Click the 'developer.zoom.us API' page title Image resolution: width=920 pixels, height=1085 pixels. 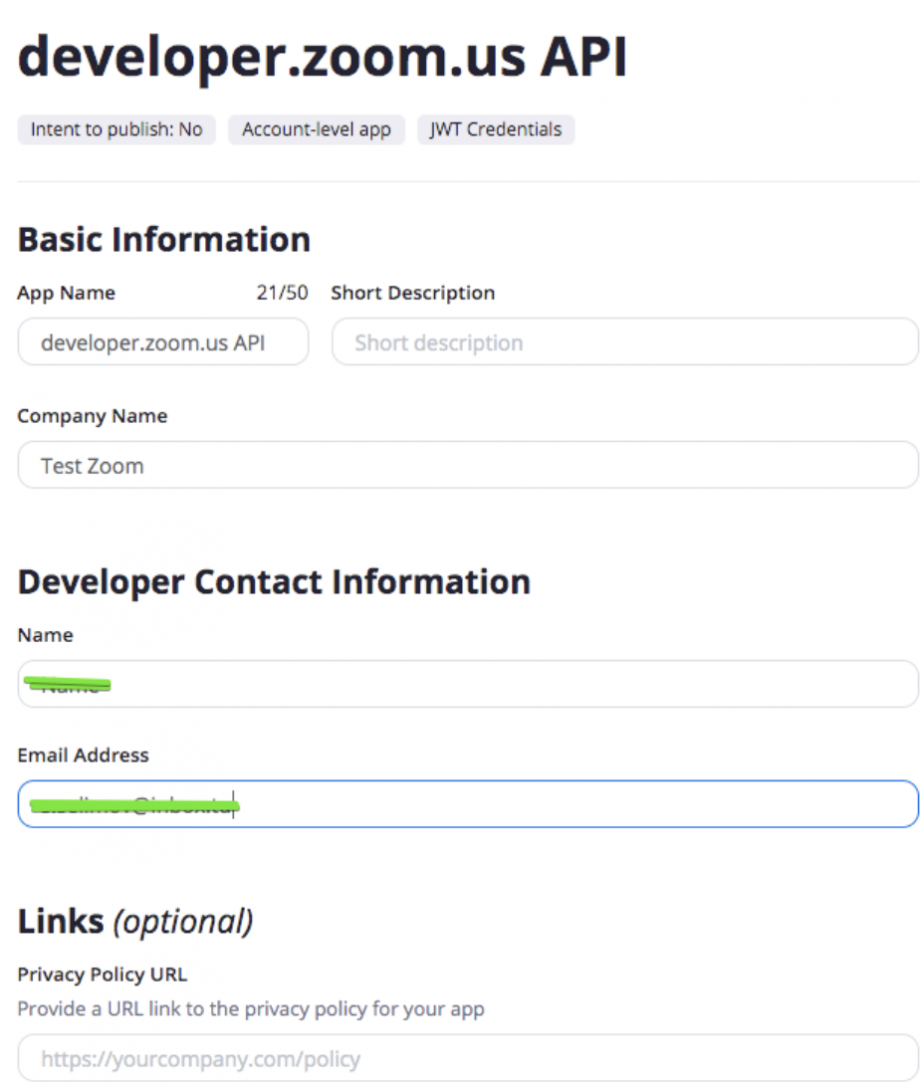click(322, 57)
